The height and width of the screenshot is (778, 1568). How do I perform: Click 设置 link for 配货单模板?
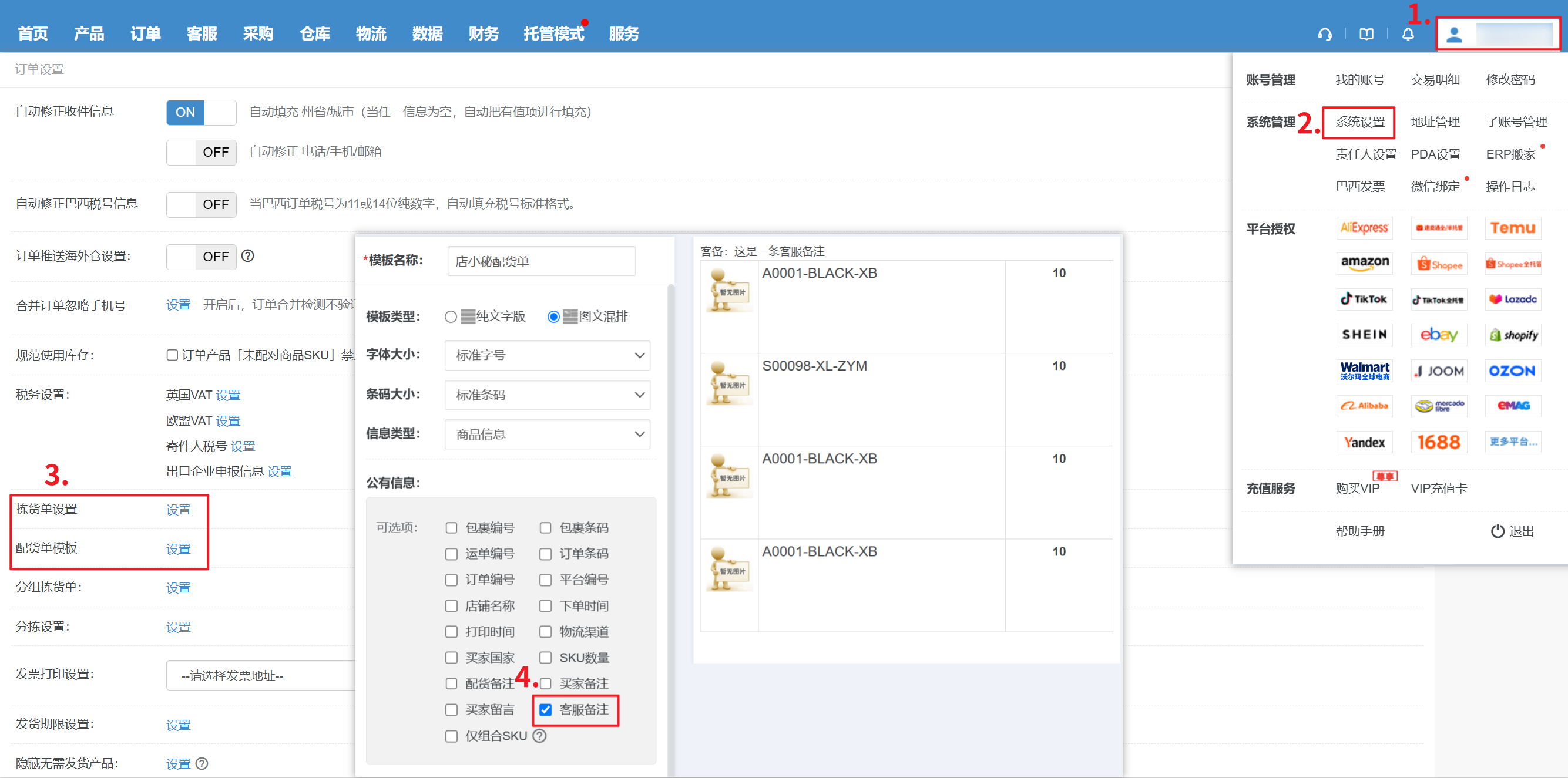(179, 548)
